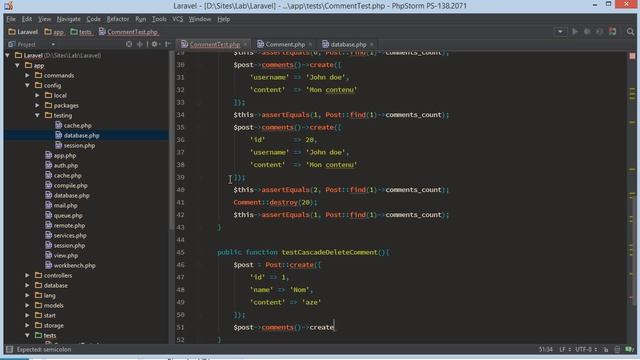Click red error stripe indicator at top
Screen dimensions: 640x360
(x=632, y=56)
